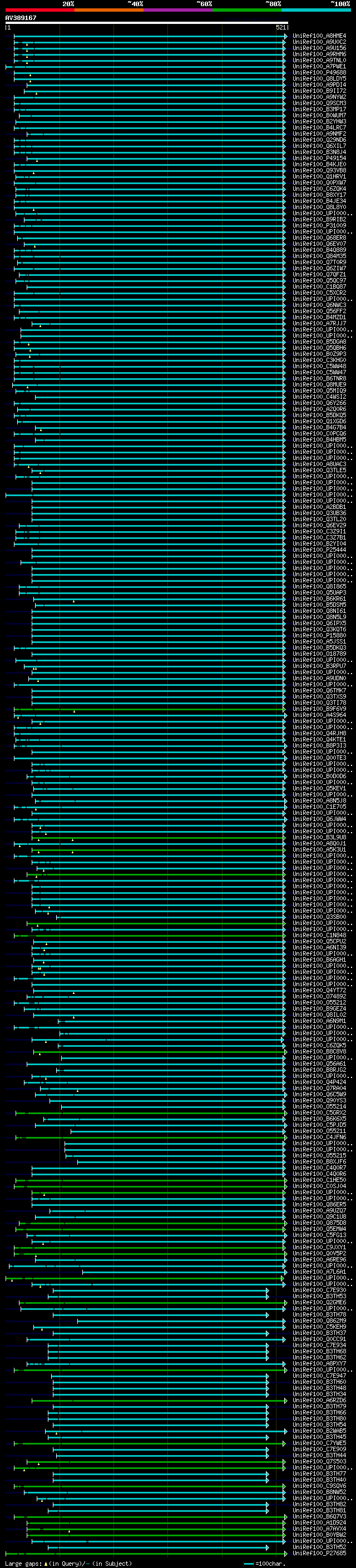Open hit UniRef100_A7PWE1
The width and height of the screenshot is (356, 1568).
point(319,66)
